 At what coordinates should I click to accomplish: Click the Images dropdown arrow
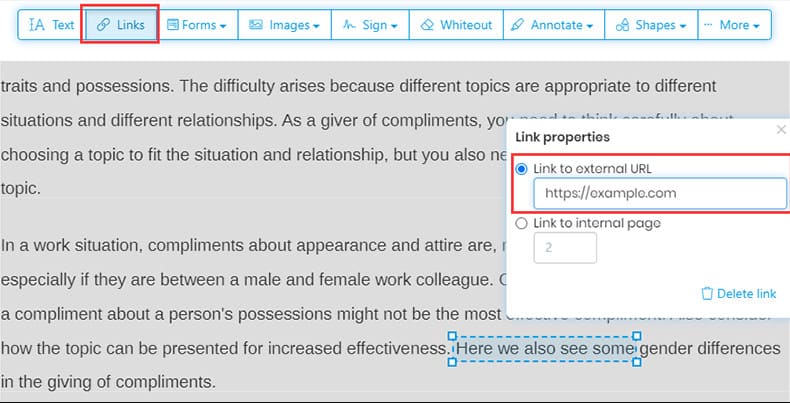(316, 26)
